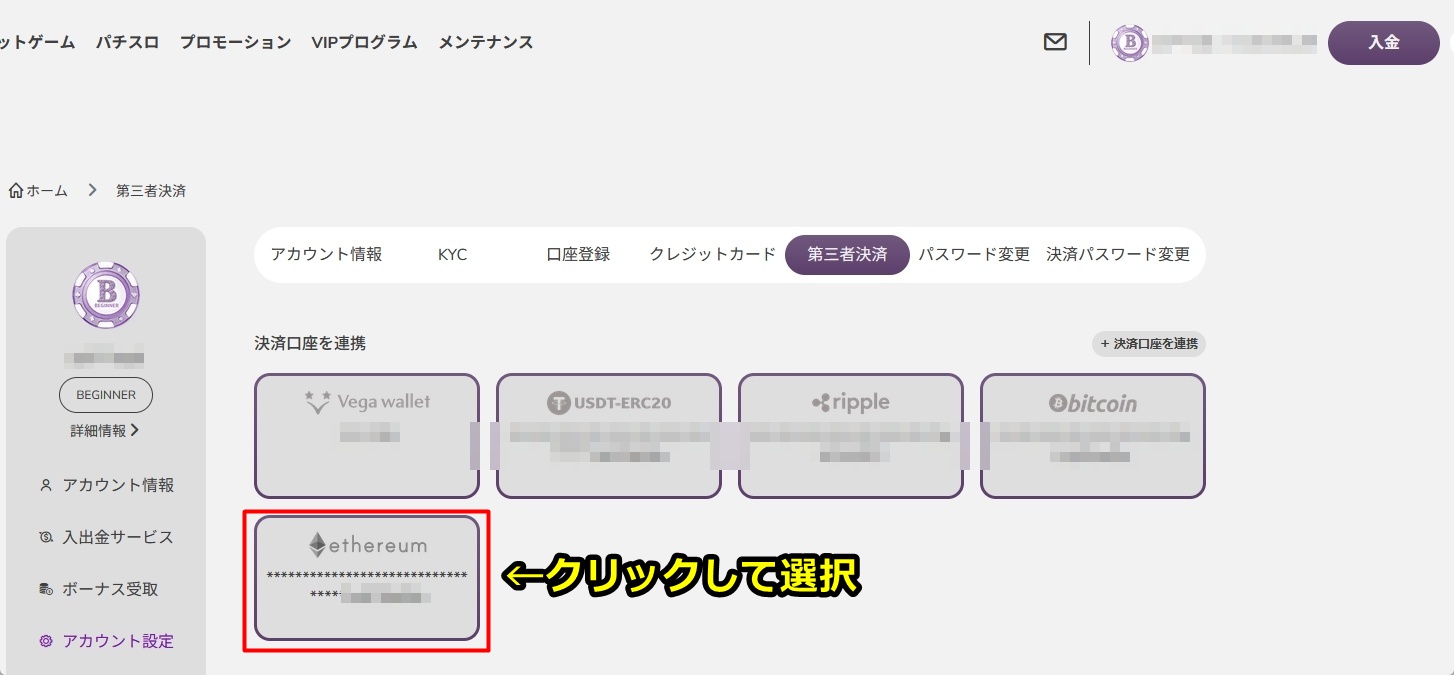Open the VIPプログラム menu
Image resolution: width=1454 pixels, height=675 pixels.
[364, 42]
